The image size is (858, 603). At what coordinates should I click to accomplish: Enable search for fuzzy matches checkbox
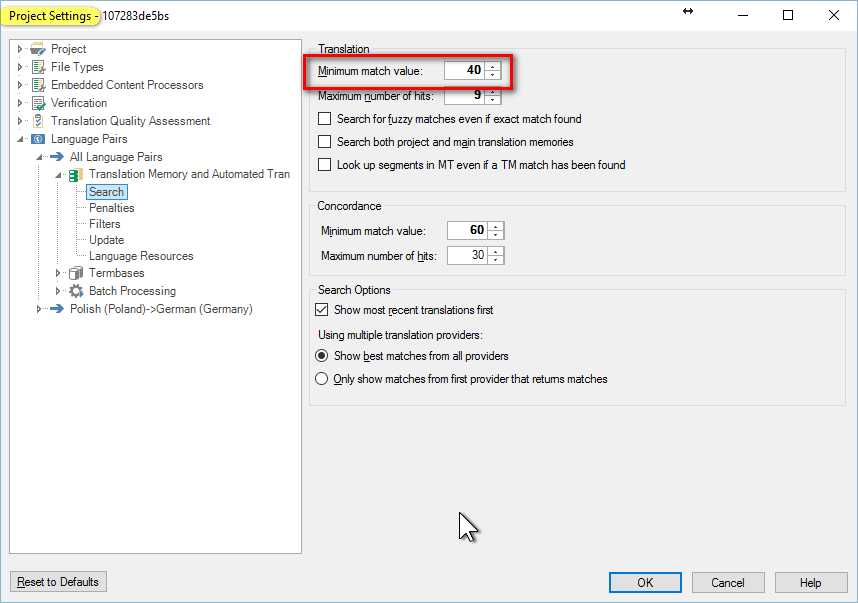[324, 119]
